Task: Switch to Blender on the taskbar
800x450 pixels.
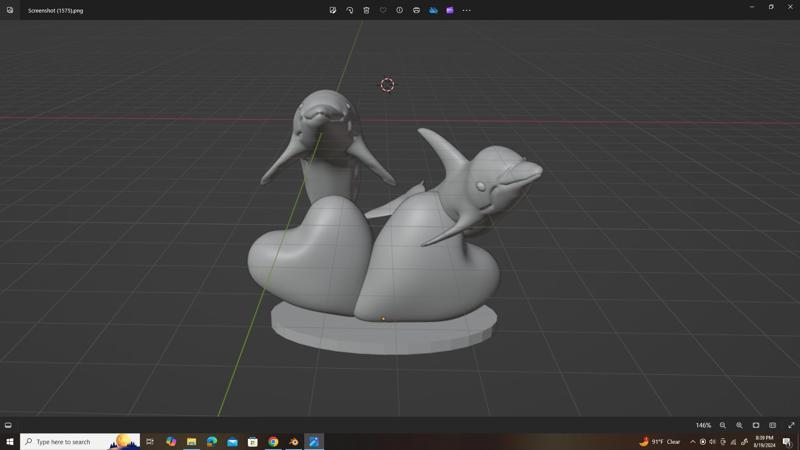Action: click(x=294, y=442)
